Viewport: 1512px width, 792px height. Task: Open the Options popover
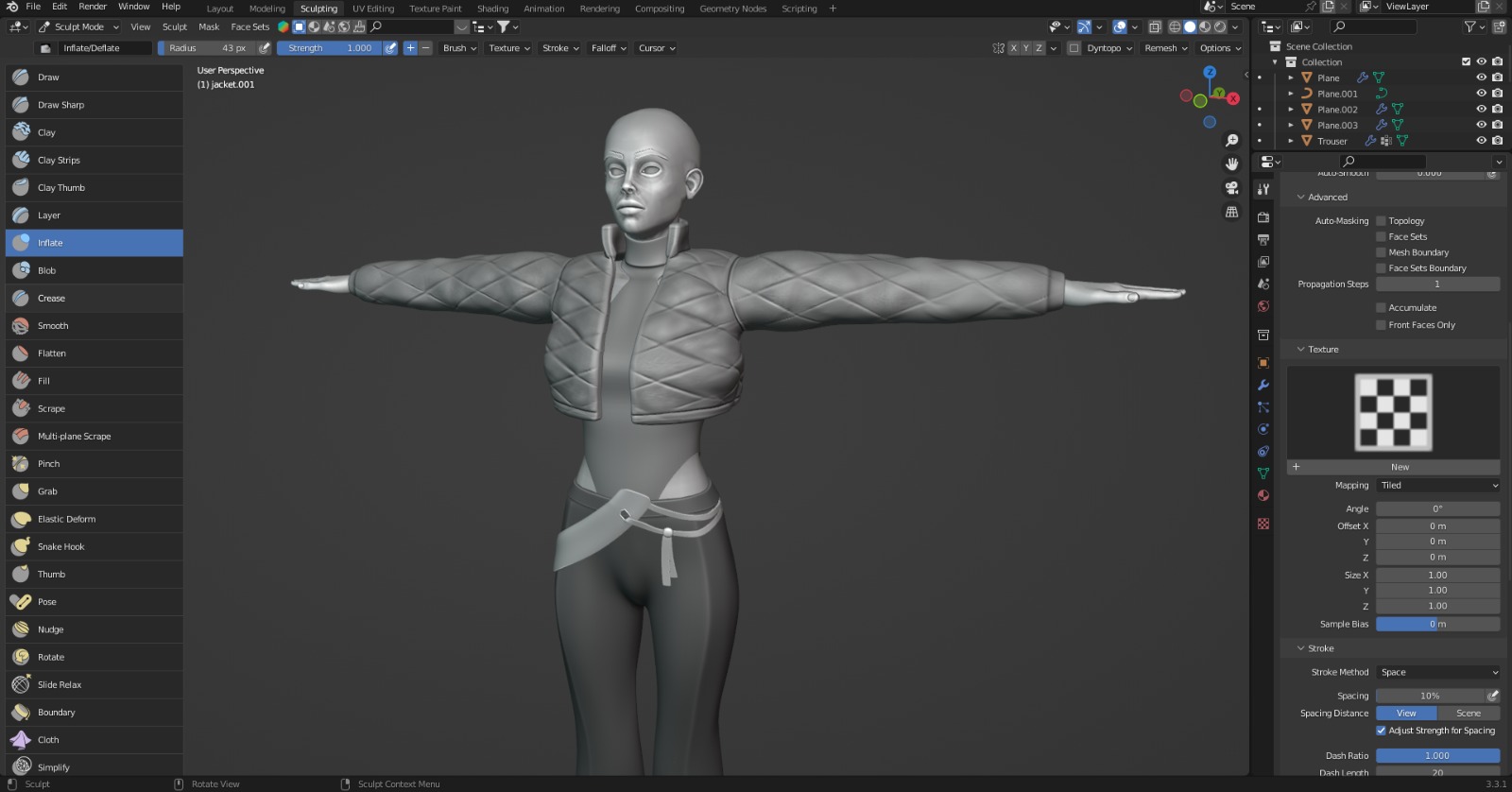[x=1219, y=48]
